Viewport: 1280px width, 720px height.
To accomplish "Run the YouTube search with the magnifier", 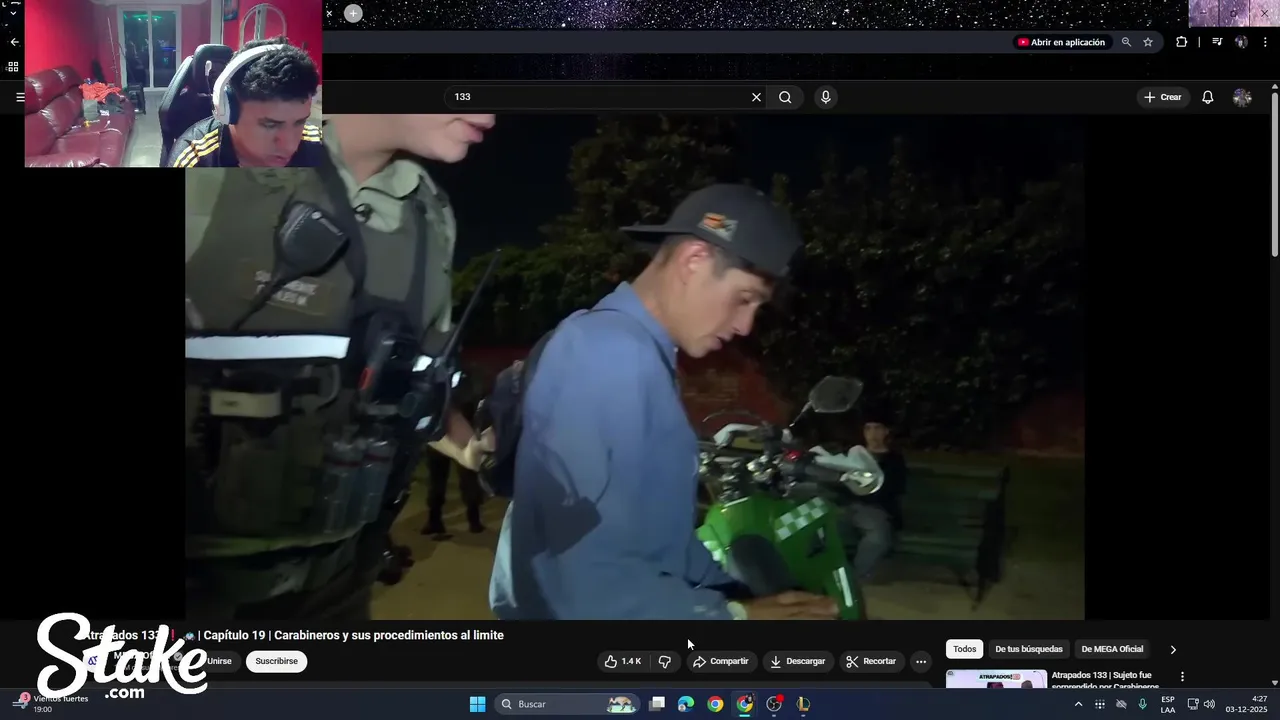I will [785, 97].
